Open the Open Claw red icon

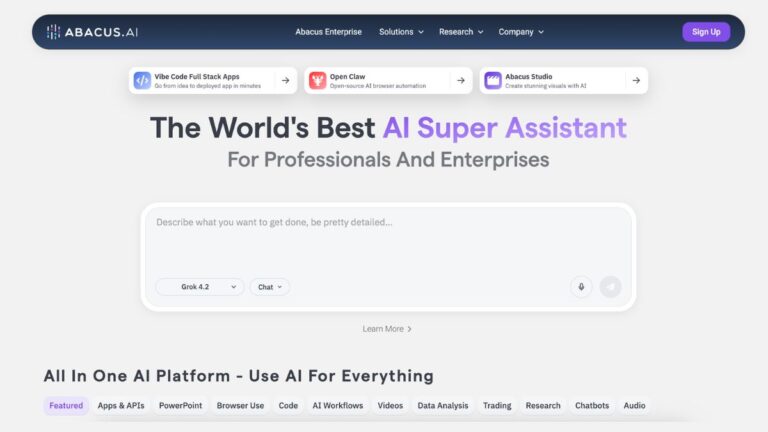tap(317, 80)
